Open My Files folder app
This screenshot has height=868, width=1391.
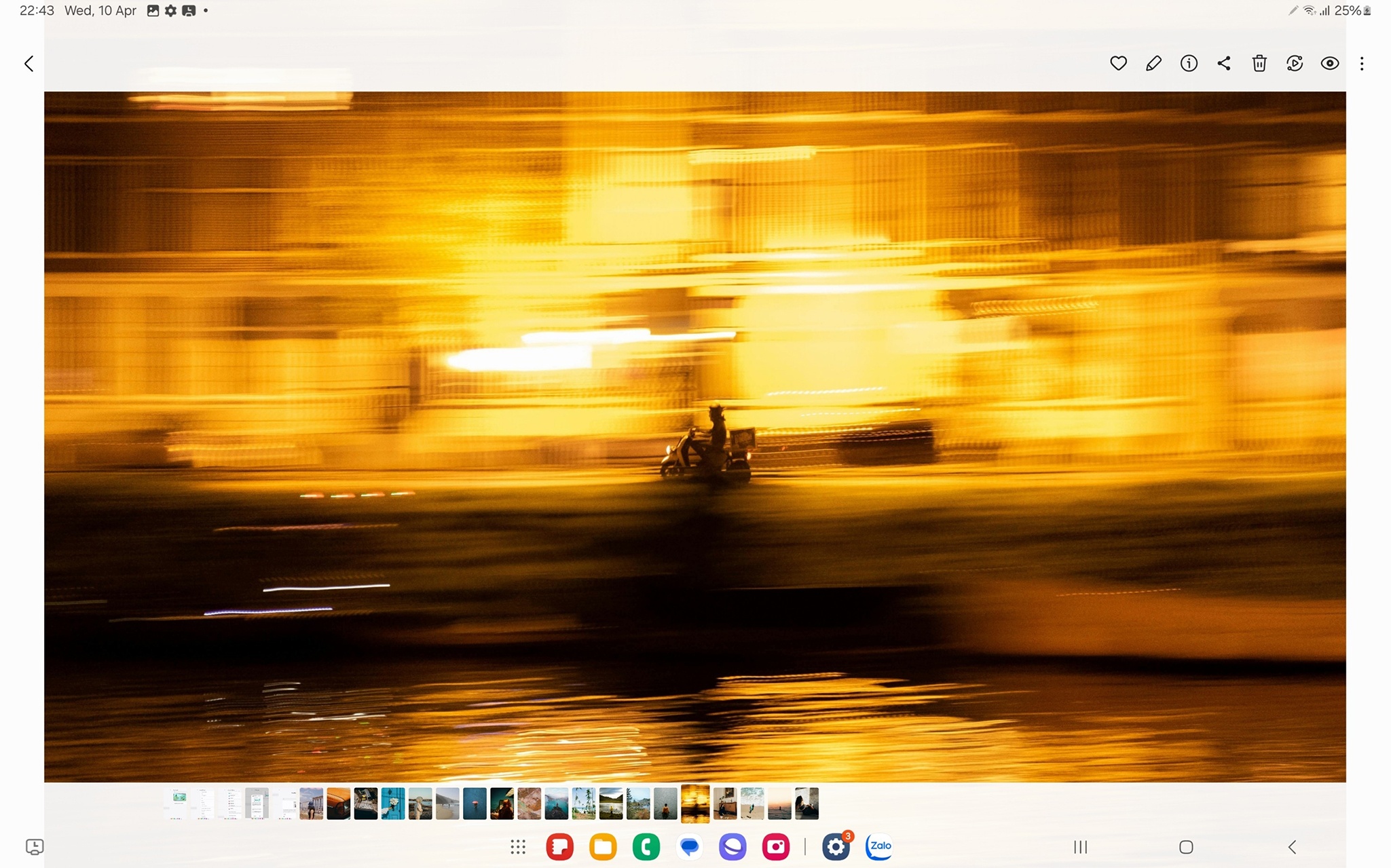pyautogui.click(x=603, y=846)
